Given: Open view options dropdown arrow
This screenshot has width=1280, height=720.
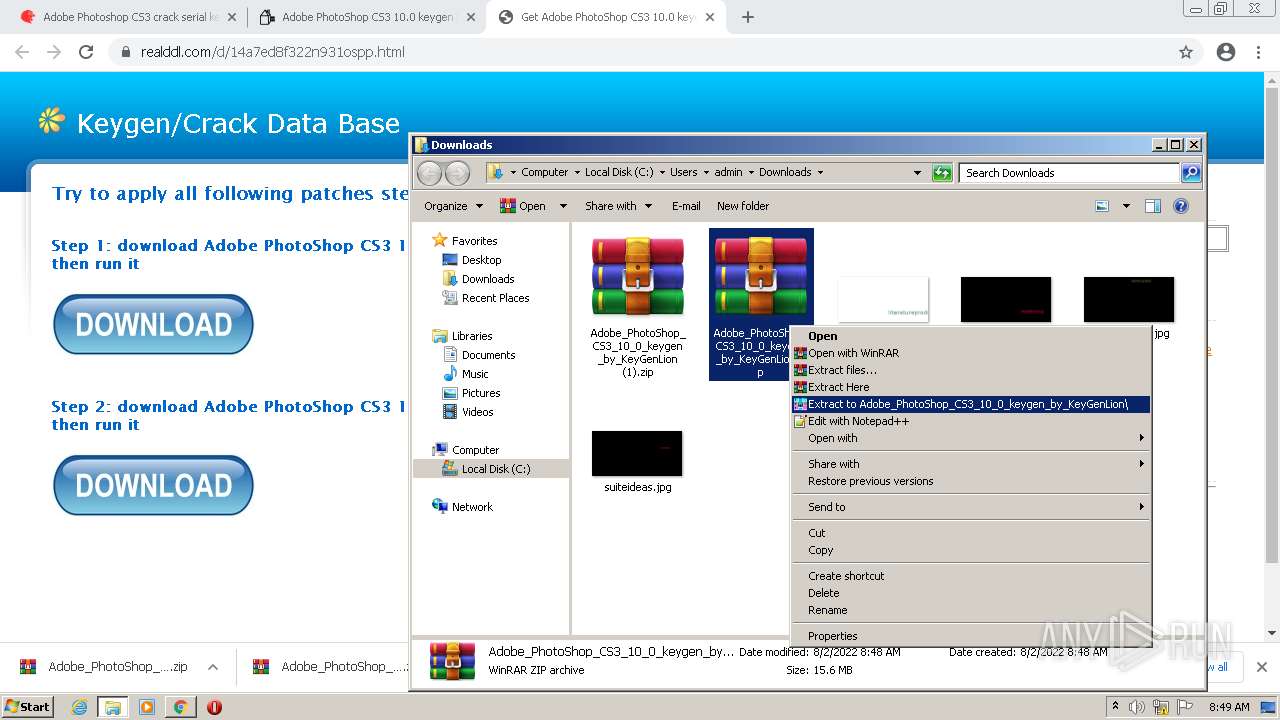Looking at the screenshot, I should pyautogui.click(x=1126, y=206).
